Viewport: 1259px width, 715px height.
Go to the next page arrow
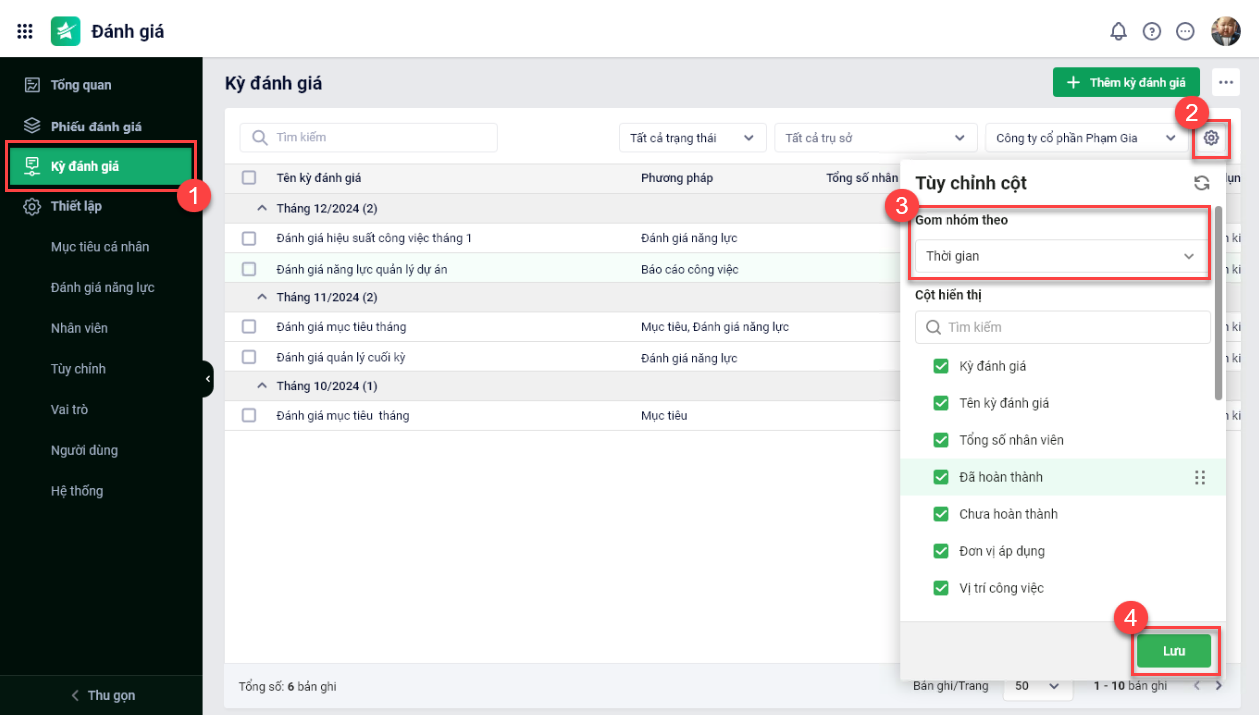pos(1218,686)
